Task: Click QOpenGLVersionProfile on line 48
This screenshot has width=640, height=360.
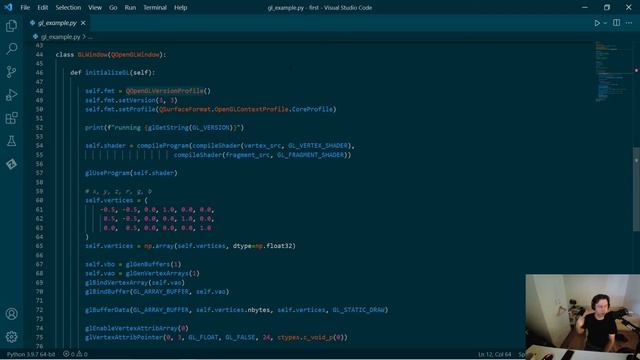Action: [164, 91]
